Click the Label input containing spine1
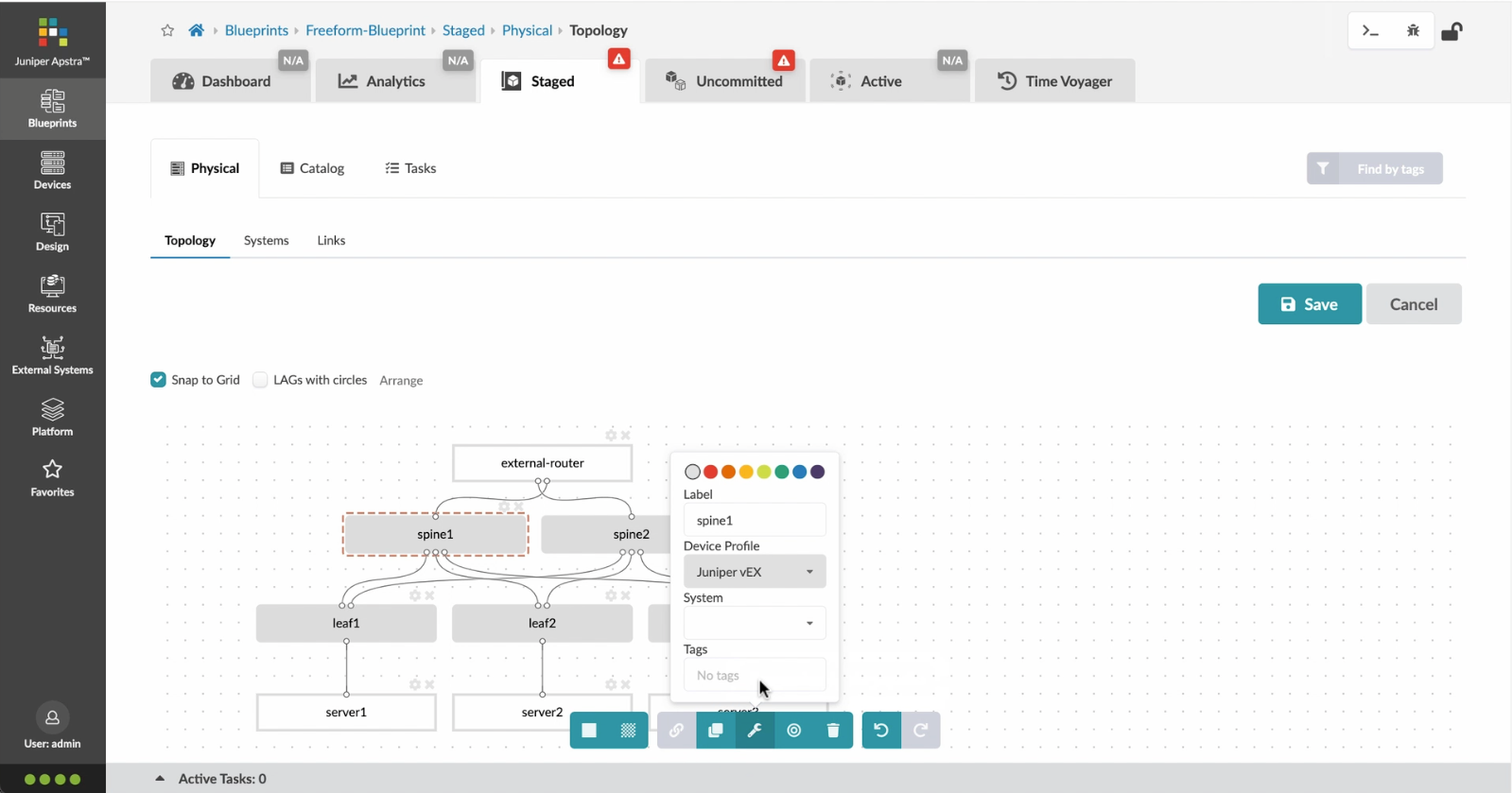Viewport: 1512px width, 793px height. click(755, 520)
